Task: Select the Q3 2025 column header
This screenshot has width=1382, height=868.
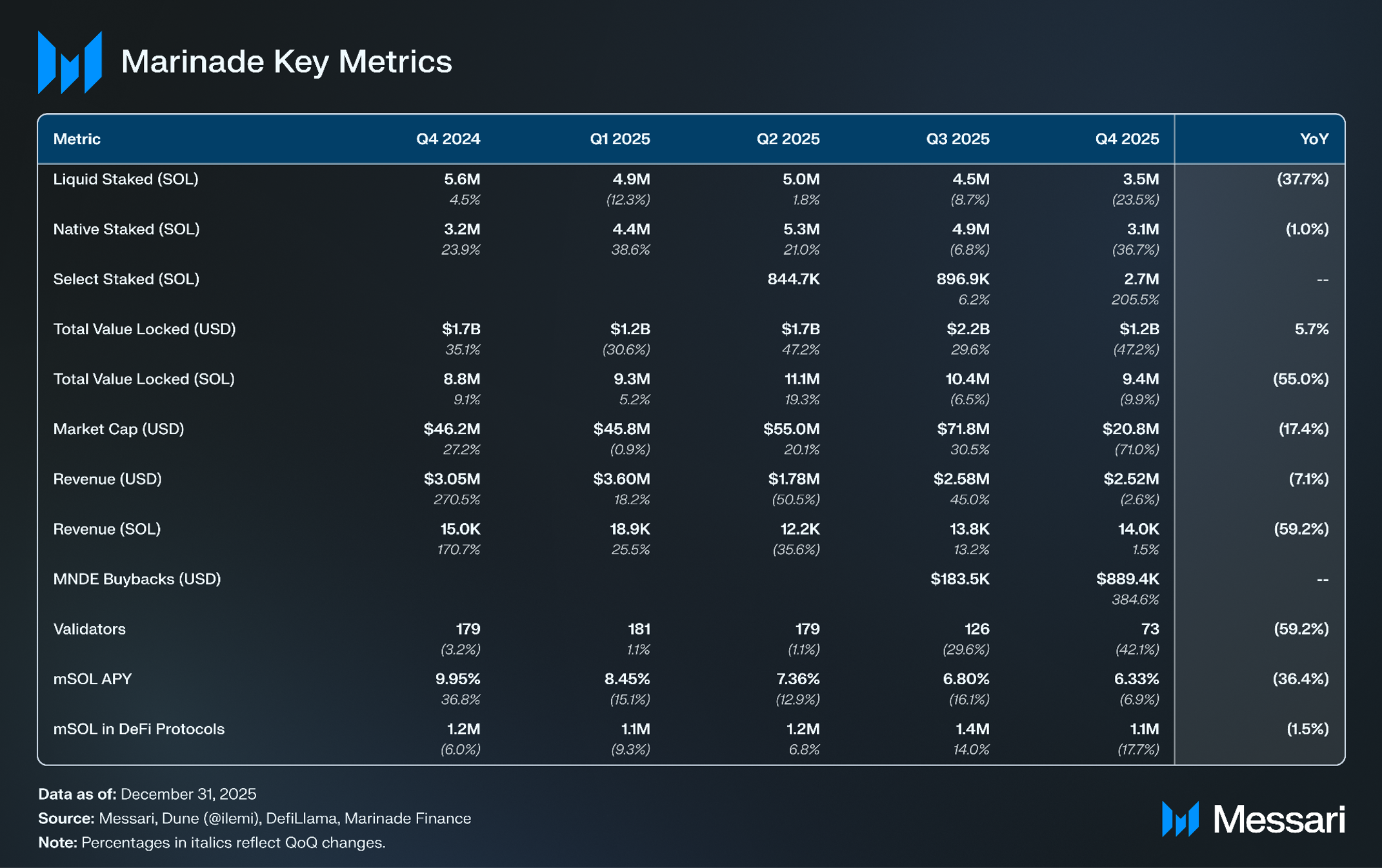Action: click(x=957, y=139)
